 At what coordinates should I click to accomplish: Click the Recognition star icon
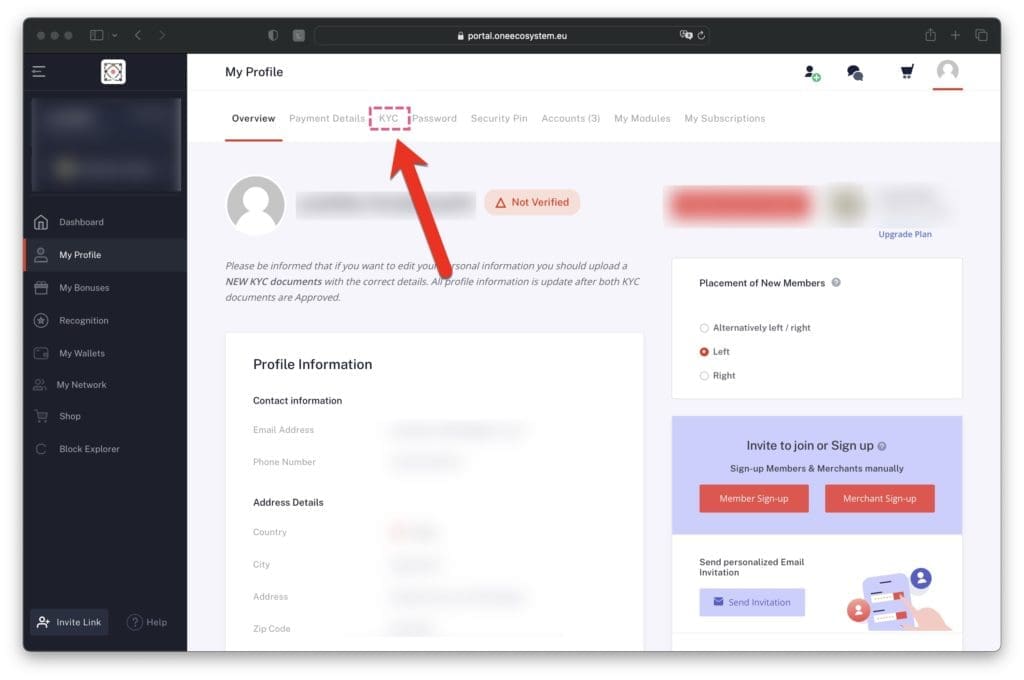click(40, 320)
